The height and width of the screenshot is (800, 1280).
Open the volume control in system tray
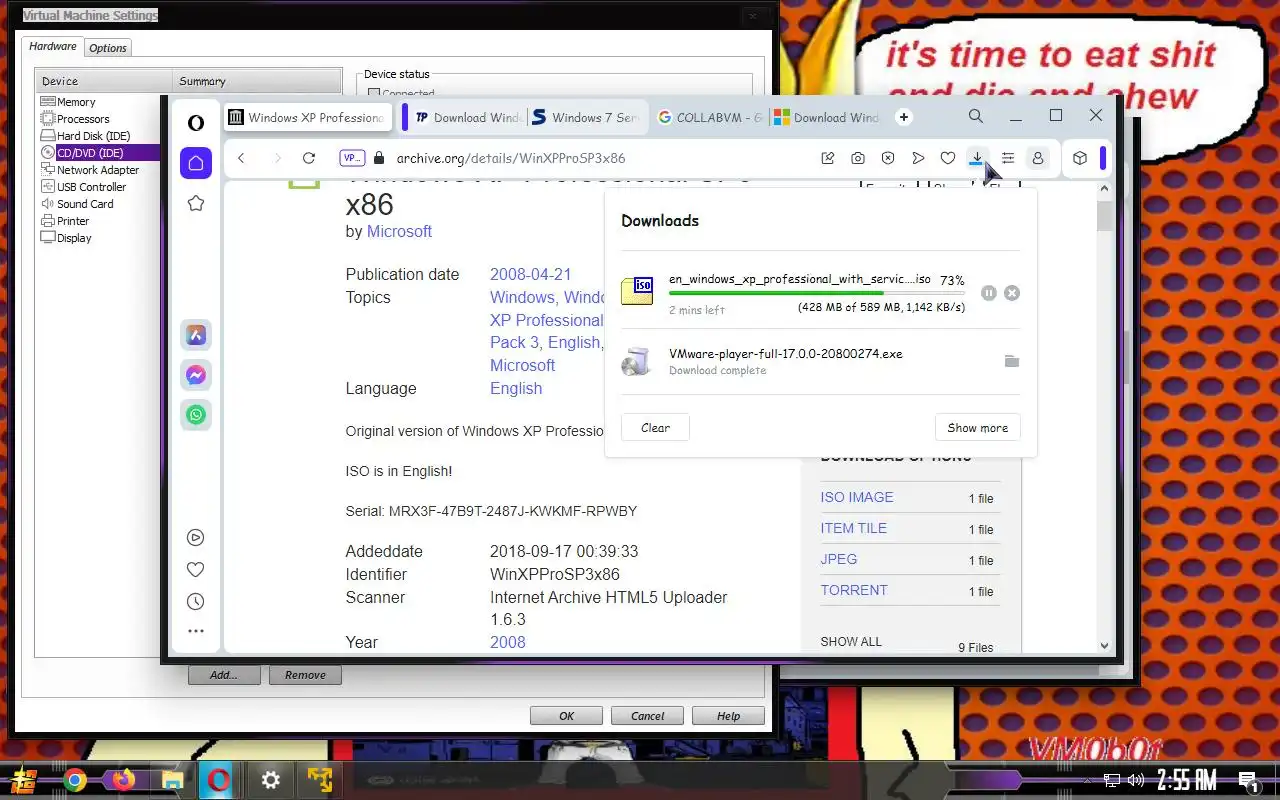click(x=1135, y=780)
